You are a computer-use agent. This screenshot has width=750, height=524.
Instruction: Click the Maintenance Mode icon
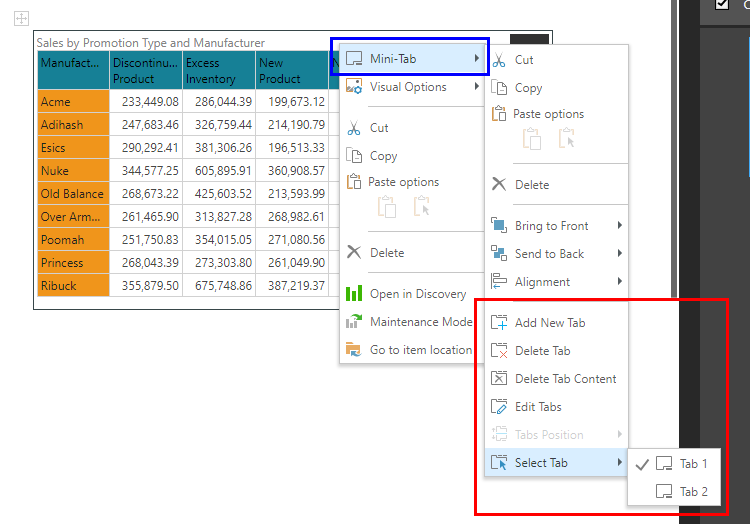coord(353,322)
